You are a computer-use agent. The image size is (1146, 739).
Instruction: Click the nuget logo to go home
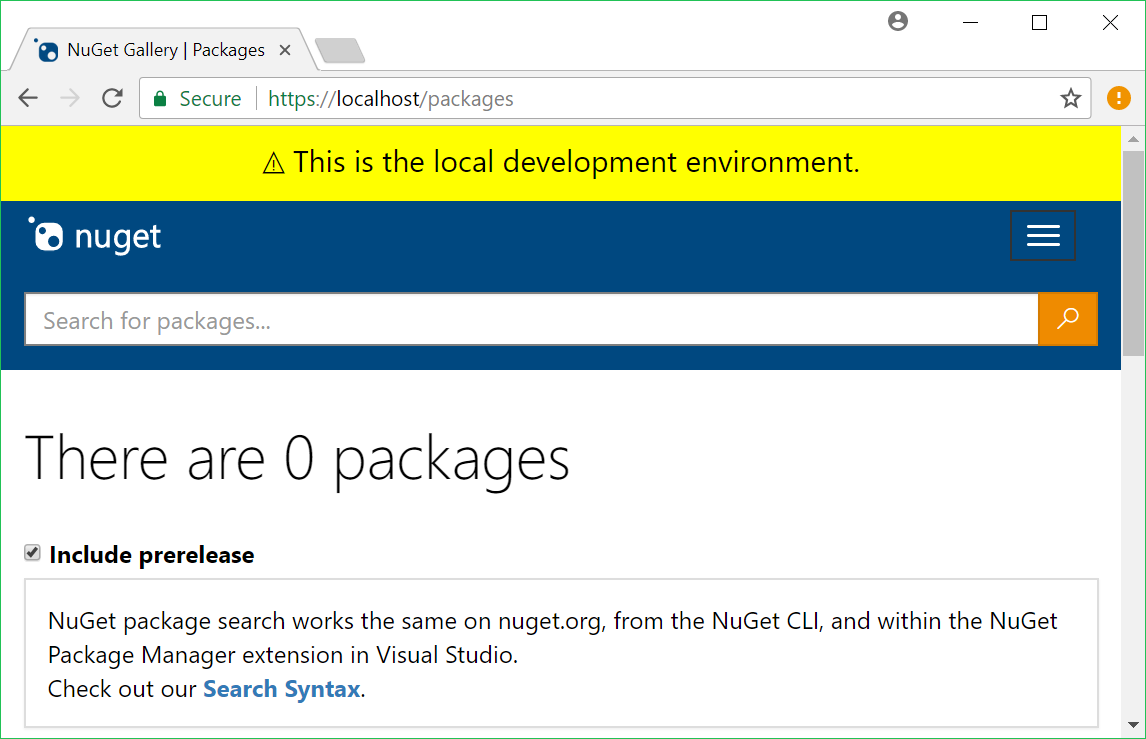coord(94,235)
